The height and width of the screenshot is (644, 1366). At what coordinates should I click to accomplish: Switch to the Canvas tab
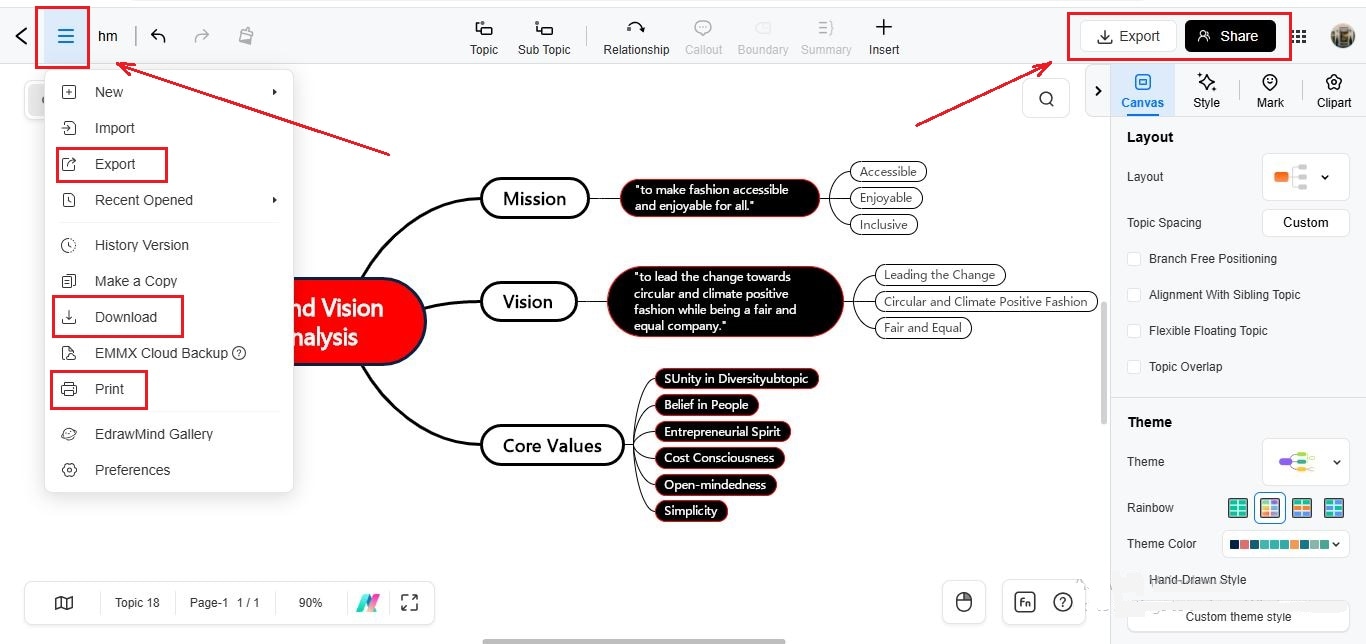[1142, 90]
